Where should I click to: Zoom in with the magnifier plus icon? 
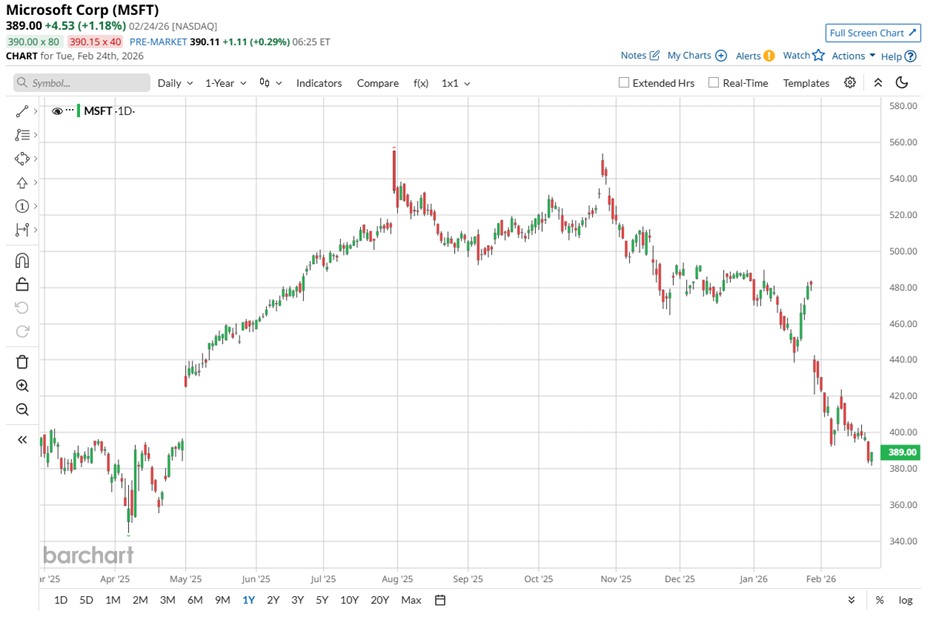(x=22, y=386)
